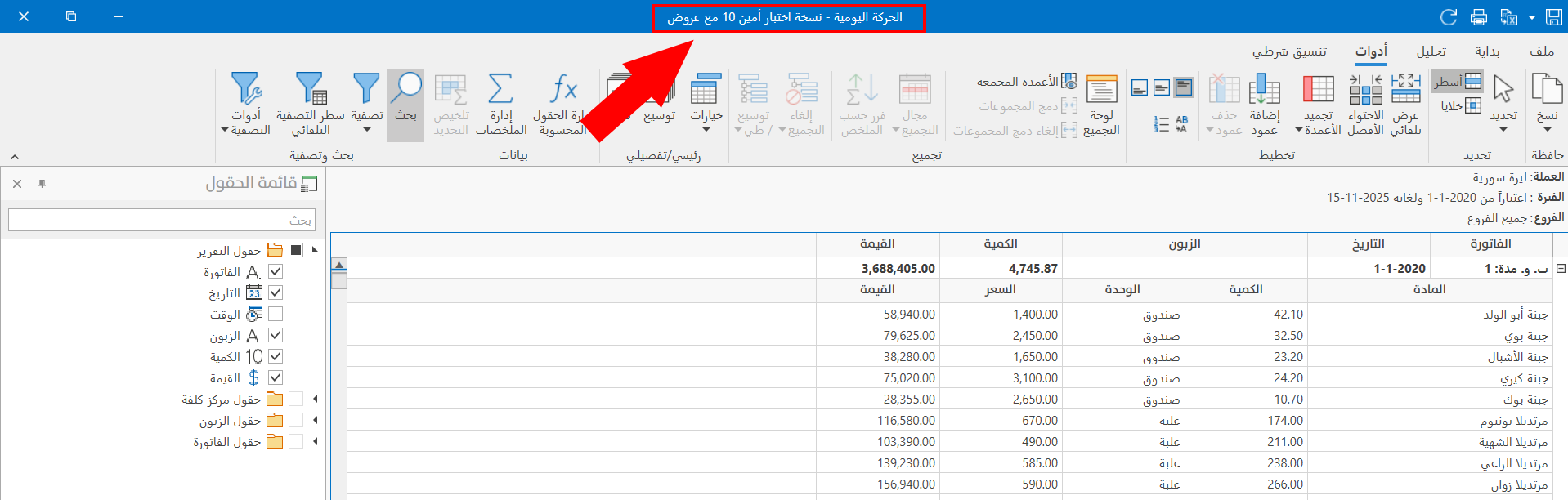Collapse the report fields (حقول التقرير) tree node
The image size is (1568, 500).
pos(316,250)
